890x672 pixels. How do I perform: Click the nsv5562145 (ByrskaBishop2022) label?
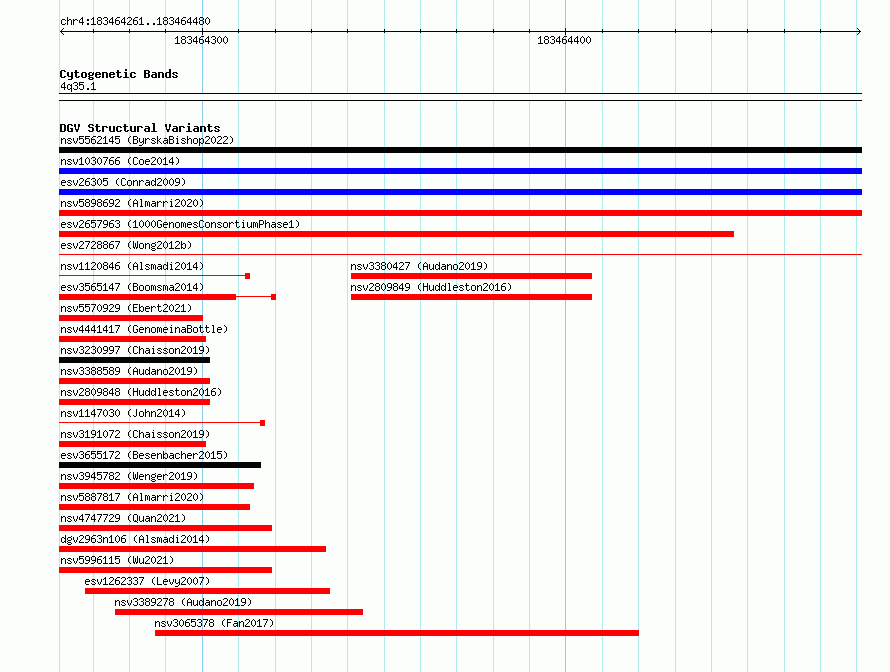(147, 140)
